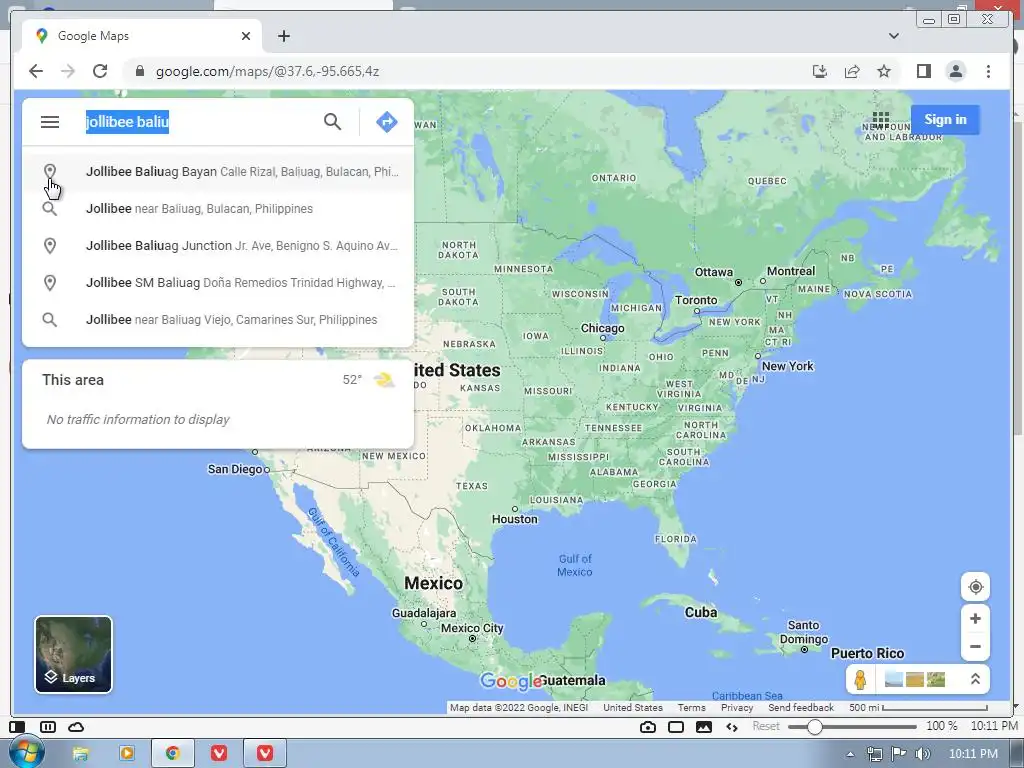This screenshot has height=768, width=1024.
Task: Capture page with the camera icon
Action: point(648,727)
